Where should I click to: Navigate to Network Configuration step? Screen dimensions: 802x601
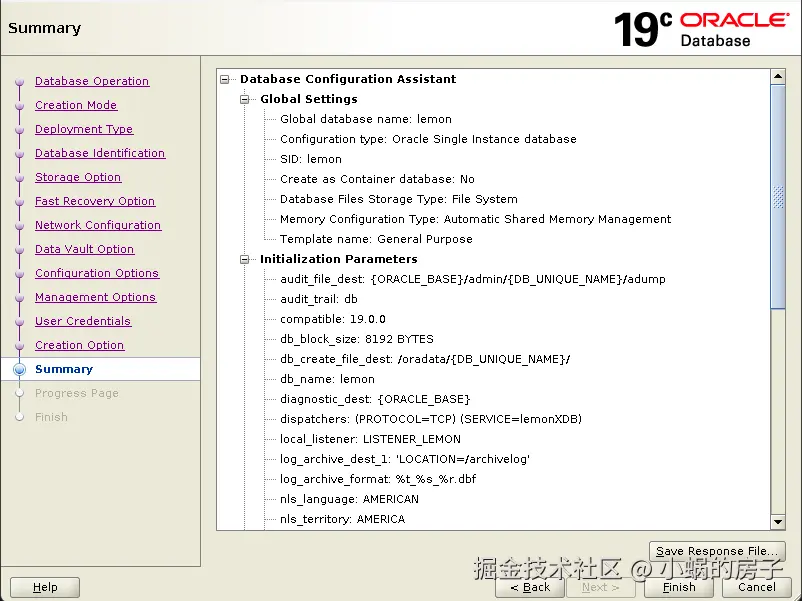[98, 225]
